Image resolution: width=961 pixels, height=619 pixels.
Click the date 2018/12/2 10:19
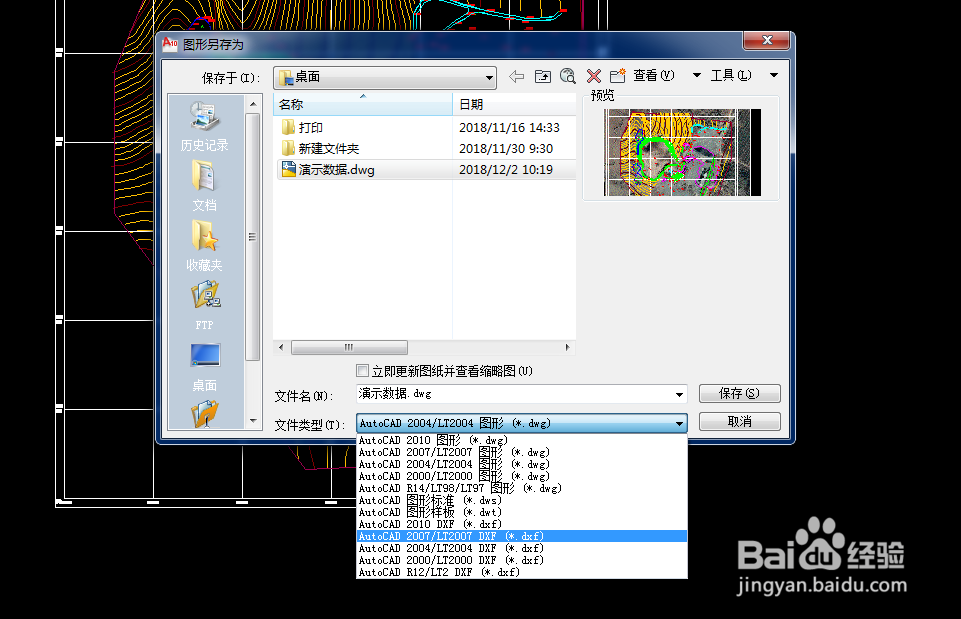(x=506, y=170)
